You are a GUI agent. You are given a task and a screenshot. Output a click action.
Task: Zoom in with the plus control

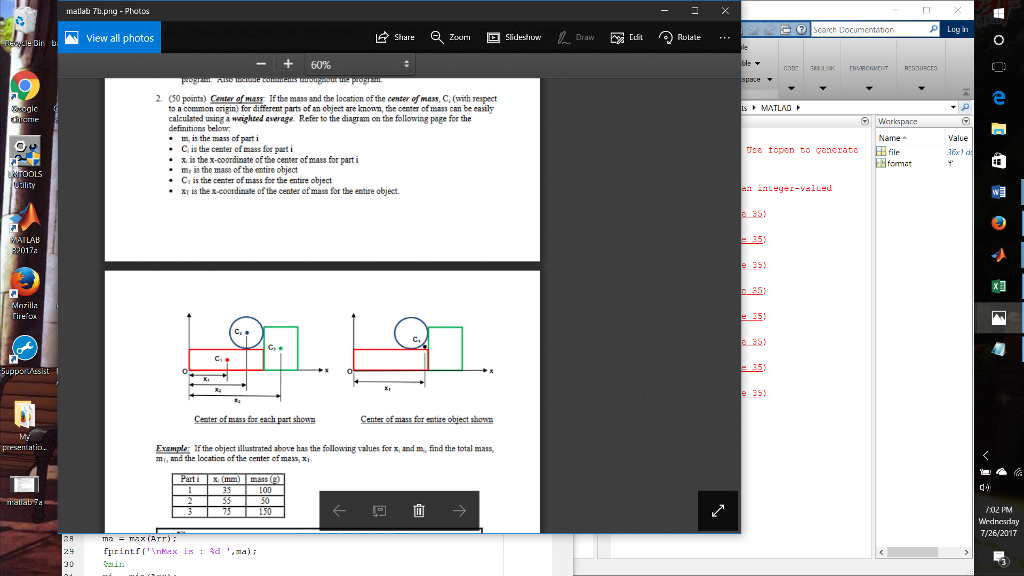coord(287,63)
